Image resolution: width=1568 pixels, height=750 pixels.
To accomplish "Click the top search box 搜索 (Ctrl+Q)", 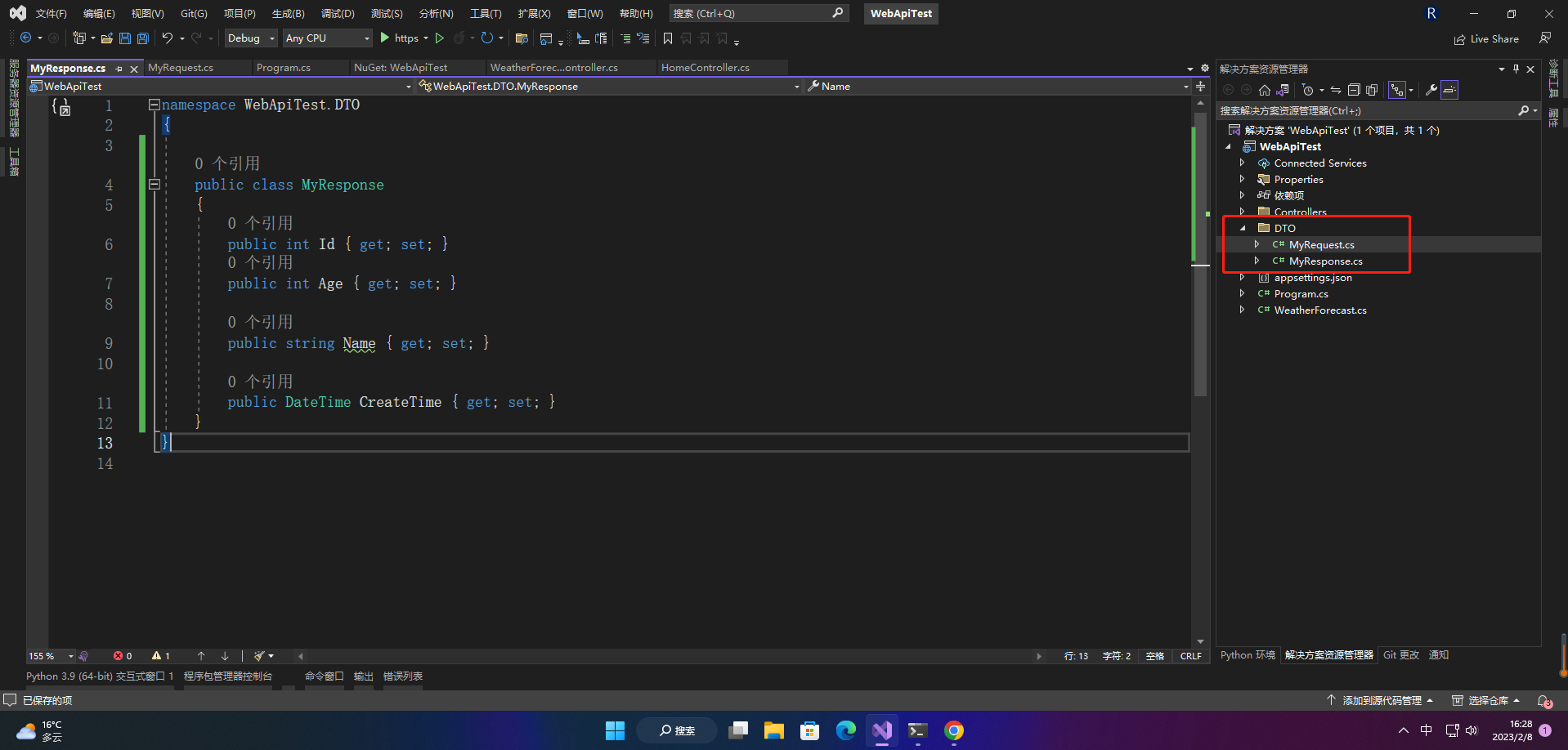I will 758,14.
